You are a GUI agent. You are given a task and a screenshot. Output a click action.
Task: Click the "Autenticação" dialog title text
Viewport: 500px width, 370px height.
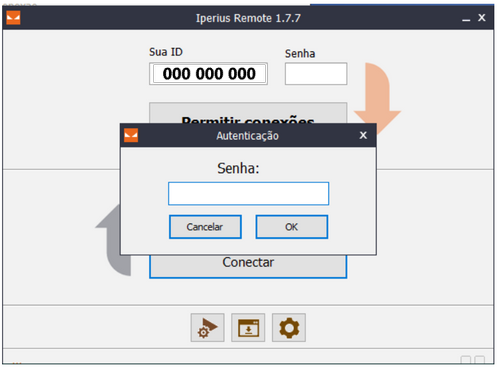pyautogui.click(x=247, y=136)
